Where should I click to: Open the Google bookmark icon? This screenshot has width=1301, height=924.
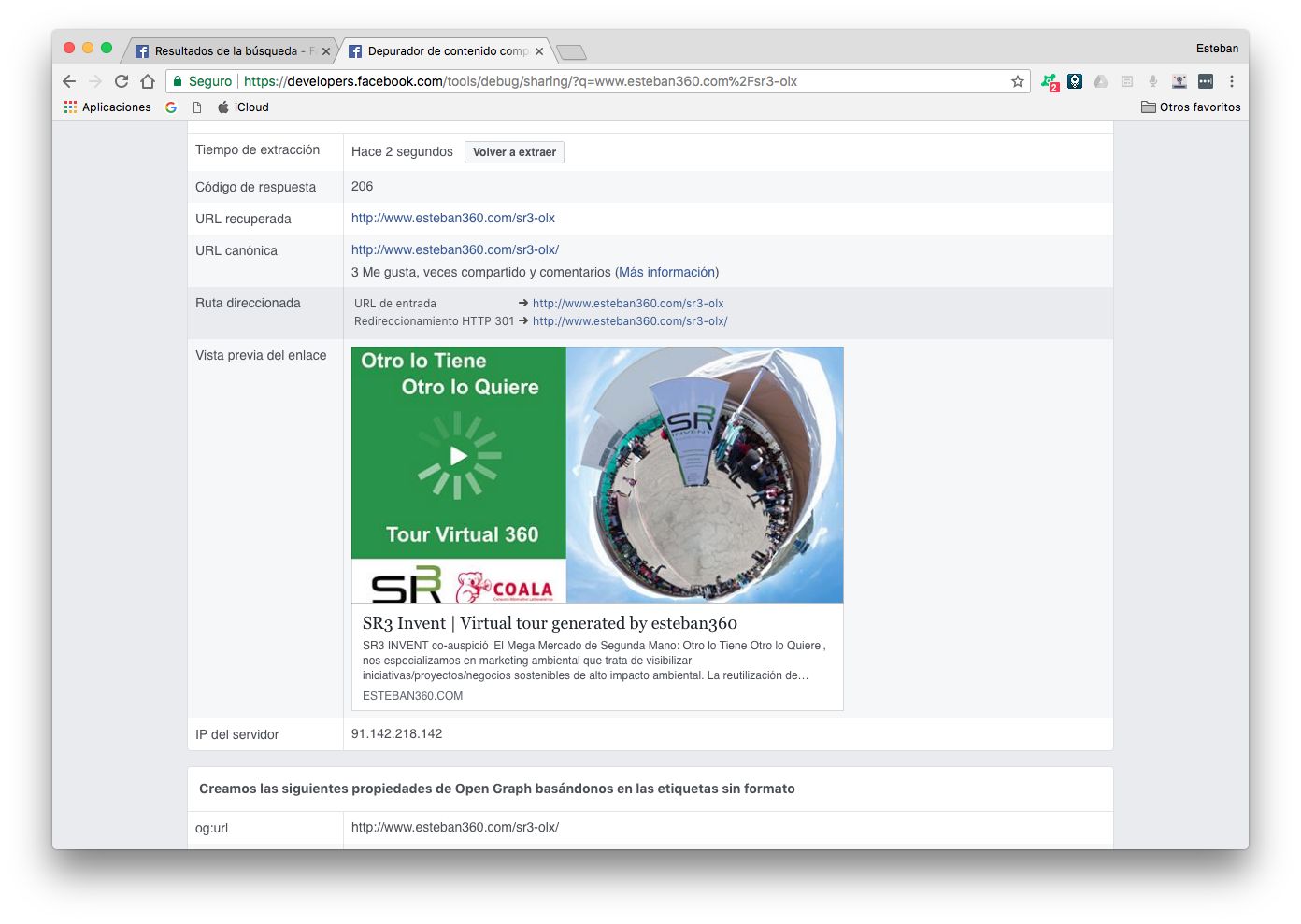[x=171, y=107]
